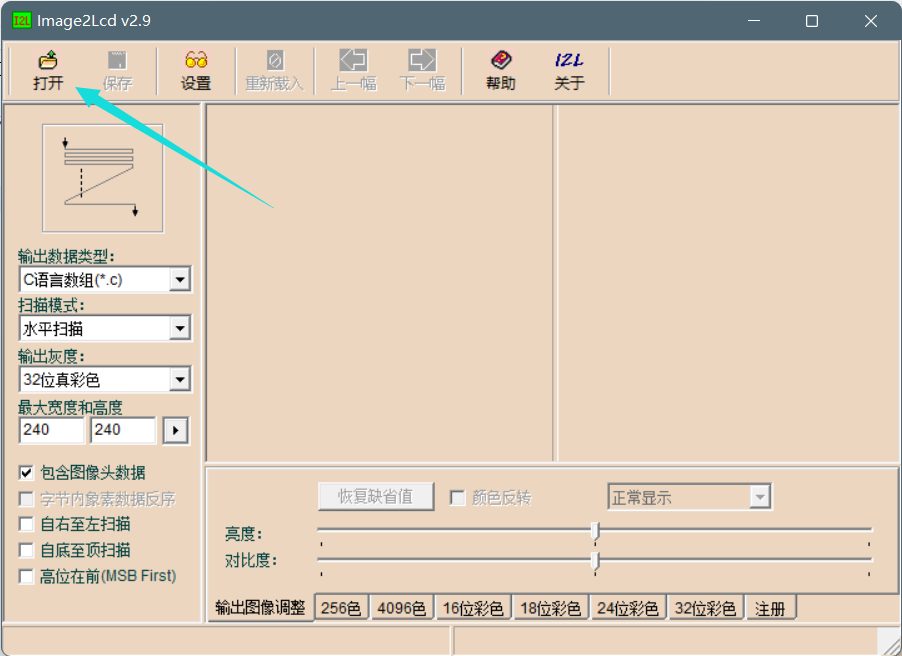
Task: Toggle the 颜色反转 checkbox
Action: (457, 498)
